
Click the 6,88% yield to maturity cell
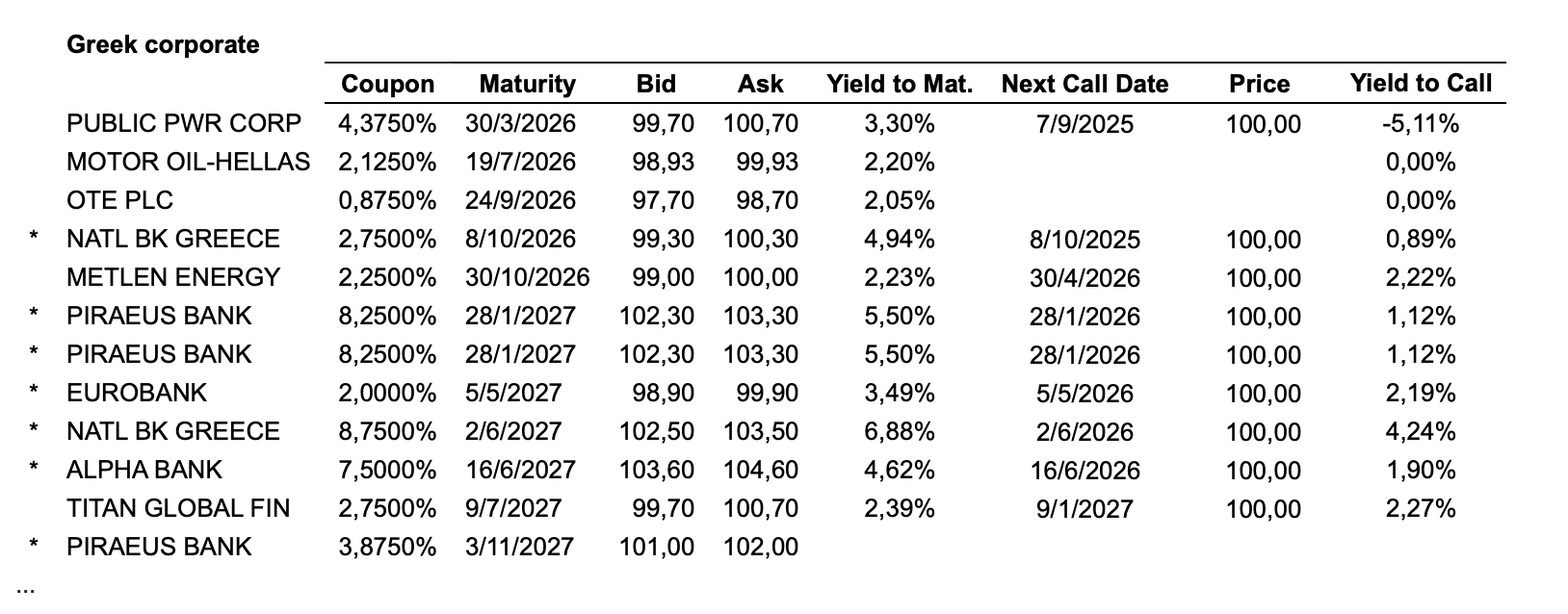900,431
